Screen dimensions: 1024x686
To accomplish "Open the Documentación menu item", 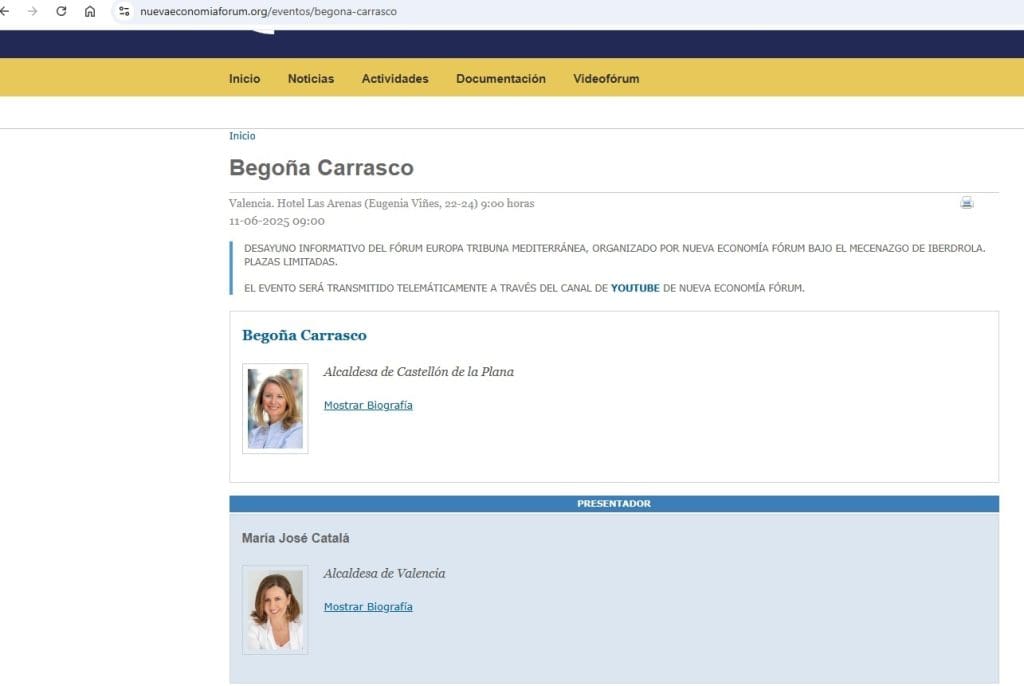I will [501, 78].
